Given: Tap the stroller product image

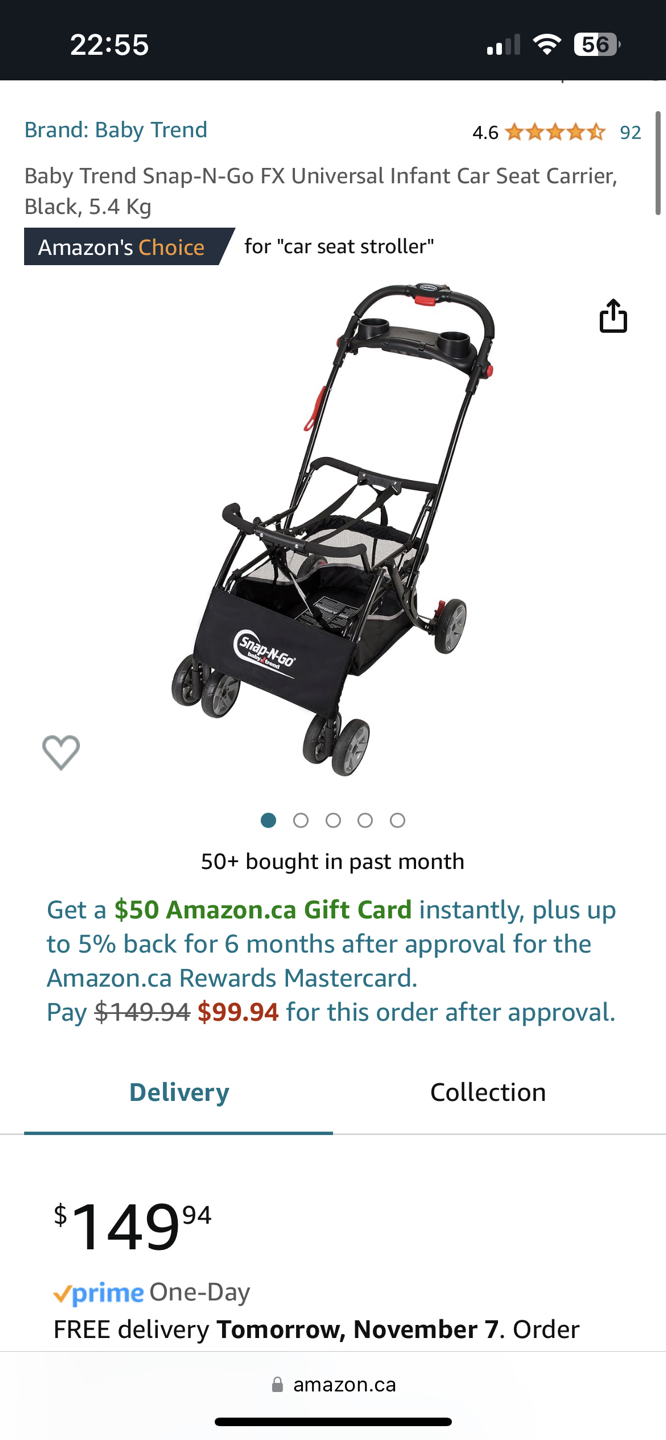Looking at the screenshot, I should (x=333, y=530).
